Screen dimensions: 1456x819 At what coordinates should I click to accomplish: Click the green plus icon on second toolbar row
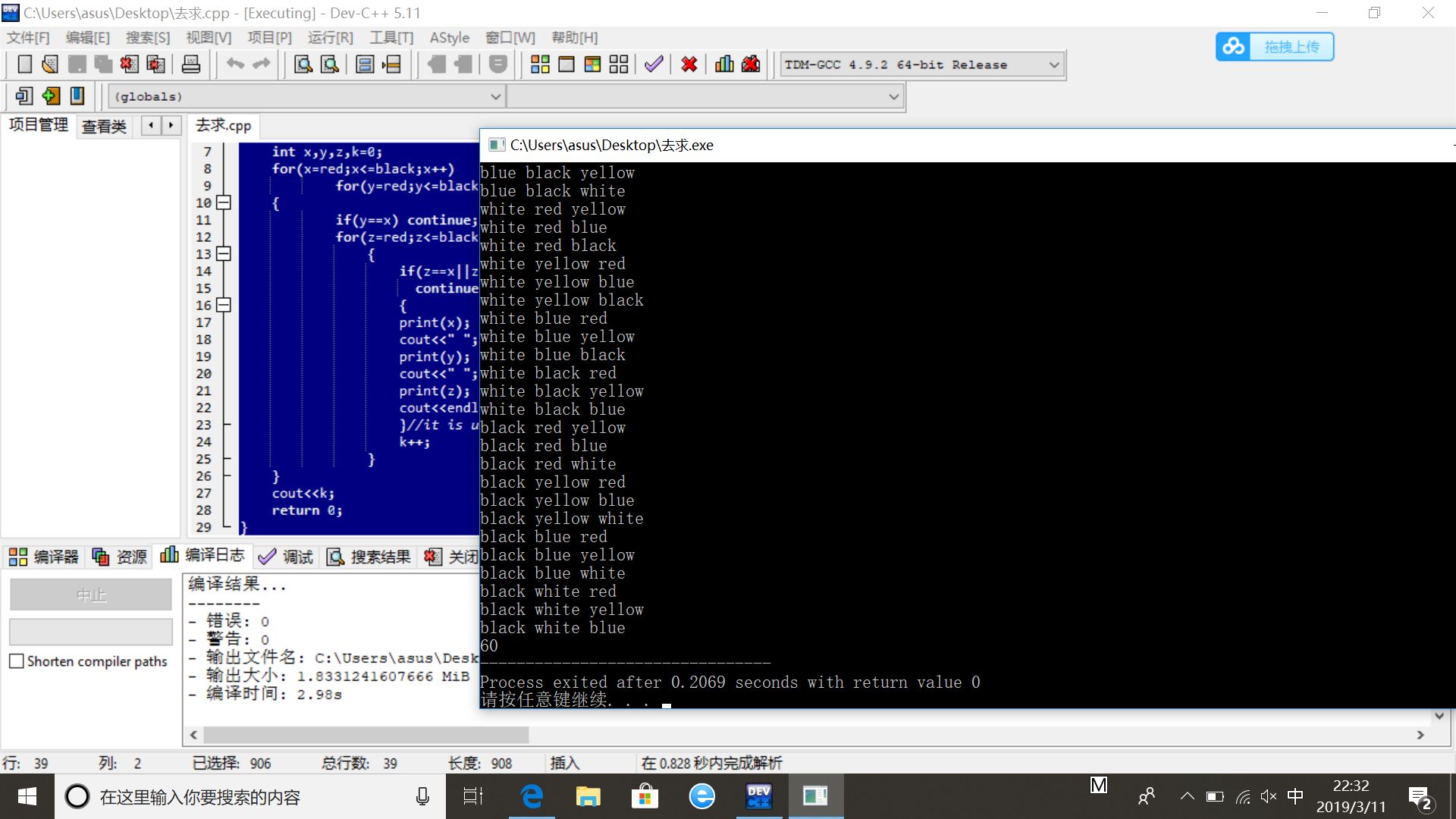point(51,96)
